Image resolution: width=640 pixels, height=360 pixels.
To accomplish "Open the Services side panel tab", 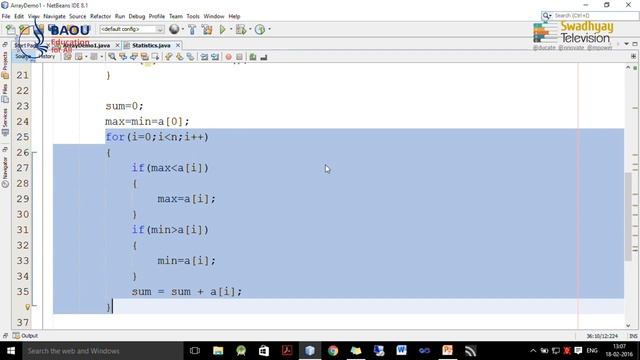I will 5,122.
